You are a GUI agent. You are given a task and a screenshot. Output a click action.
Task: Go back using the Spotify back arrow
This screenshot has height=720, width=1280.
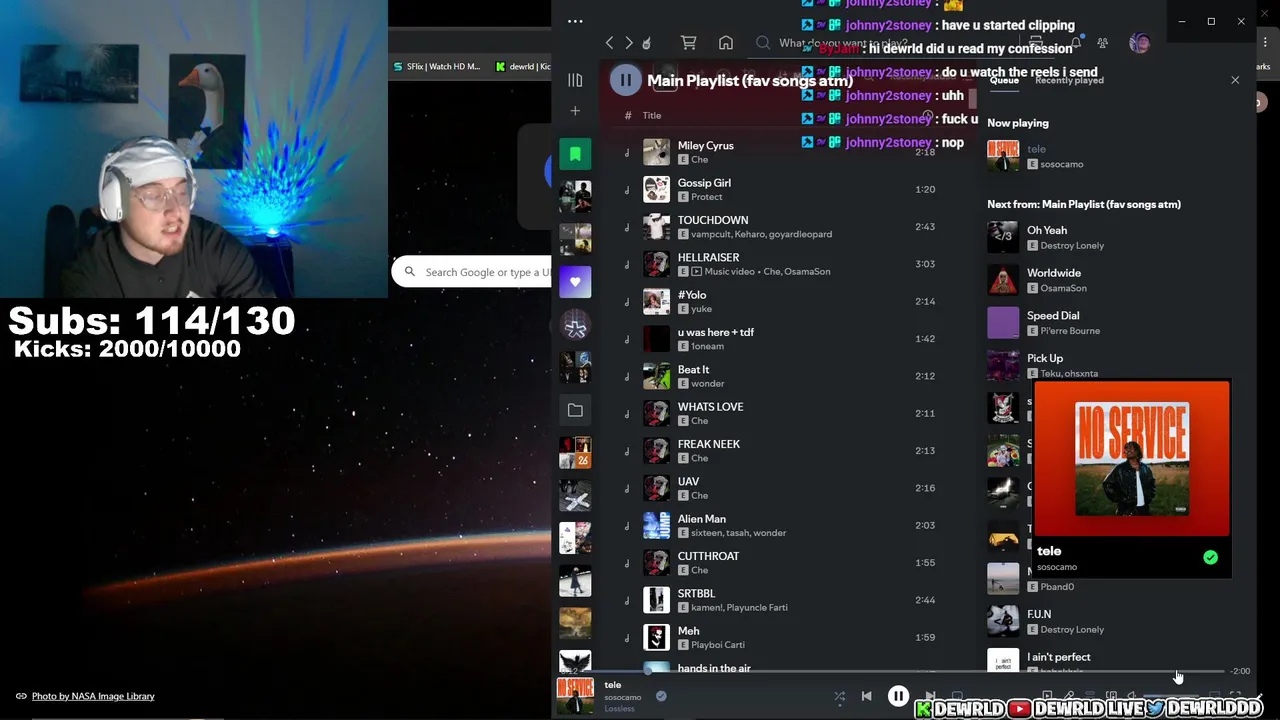tap(609, 43)
